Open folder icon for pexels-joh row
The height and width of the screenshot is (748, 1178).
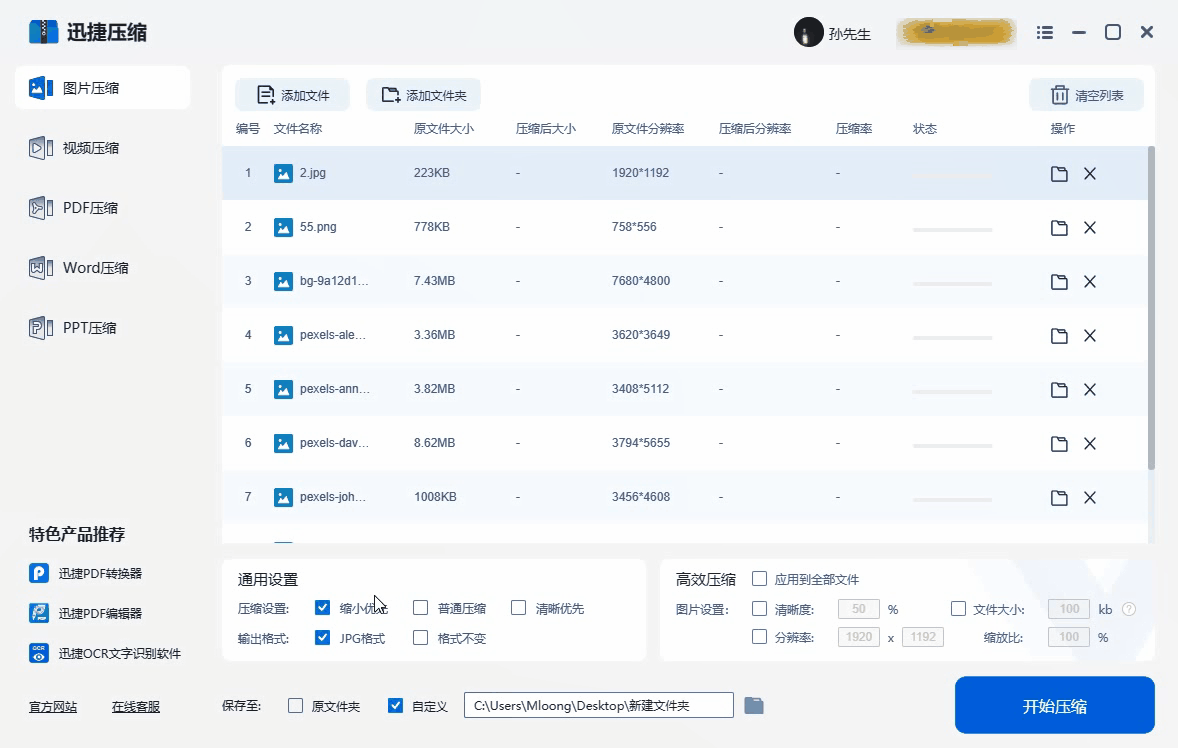(x=1059, y=498)
